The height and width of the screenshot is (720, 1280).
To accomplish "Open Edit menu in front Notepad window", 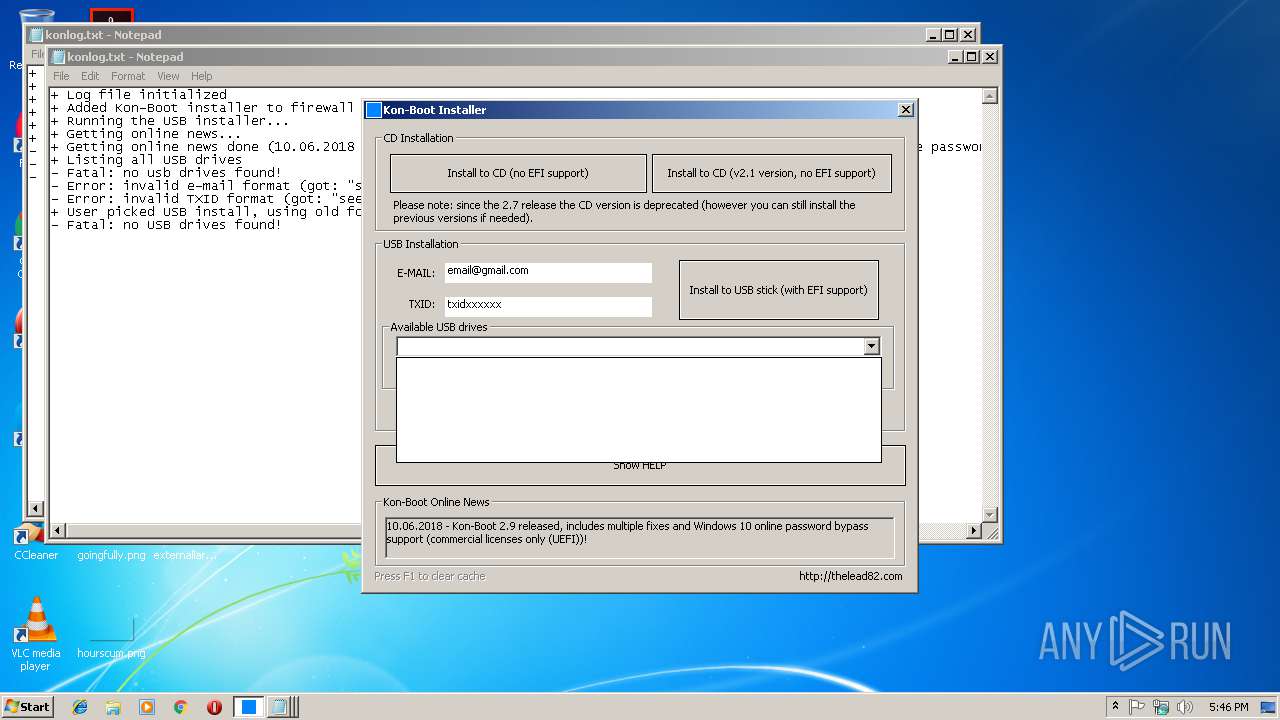I will click(90, 76).
